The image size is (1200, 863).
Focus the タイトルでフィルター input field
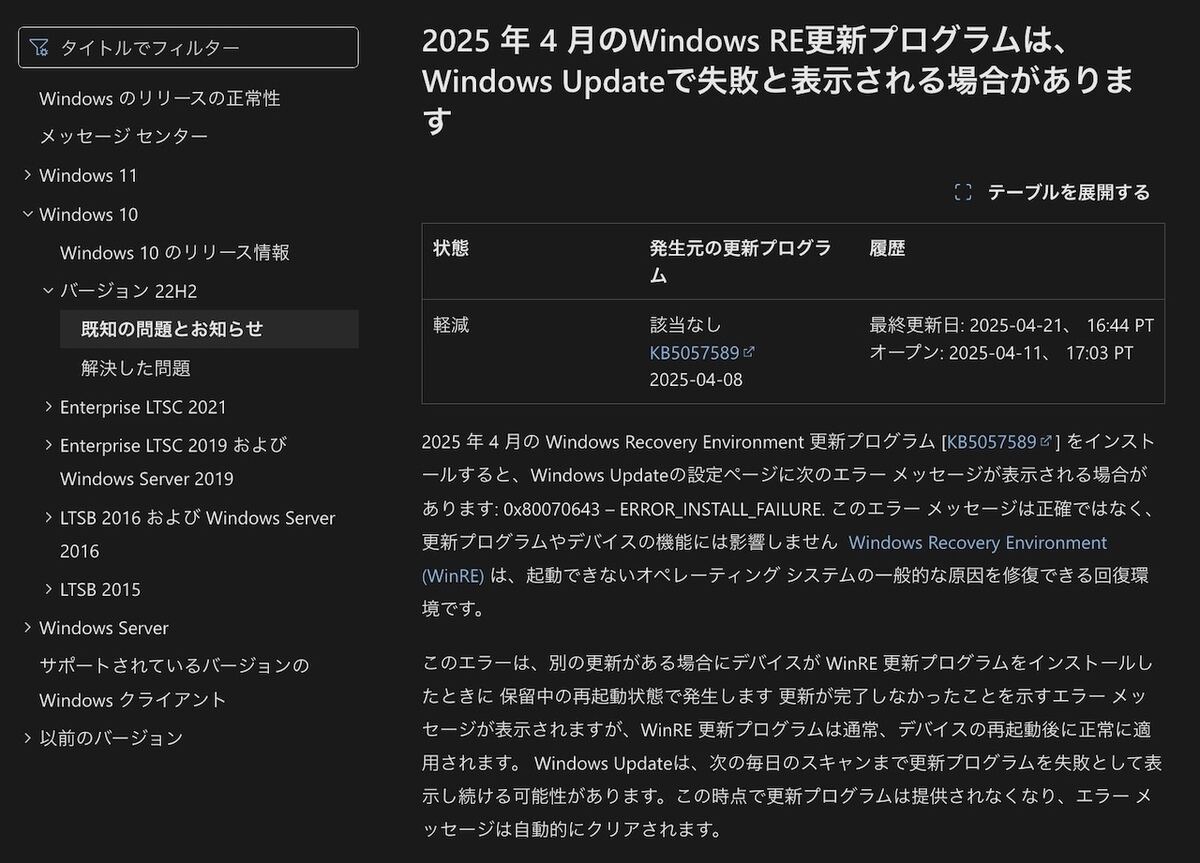pos(188,47)
